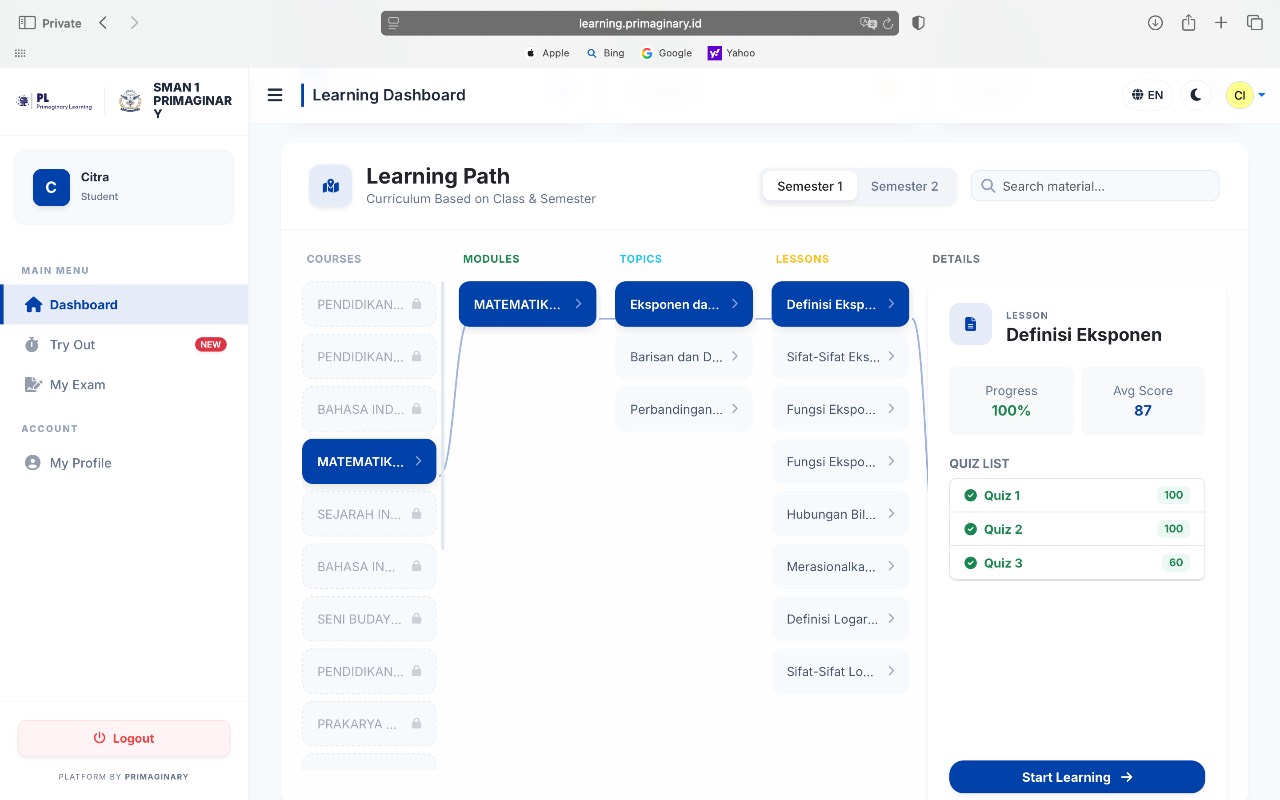Click the Logout button
This screenshot has height=800, width=1280.
coord(124,738)
